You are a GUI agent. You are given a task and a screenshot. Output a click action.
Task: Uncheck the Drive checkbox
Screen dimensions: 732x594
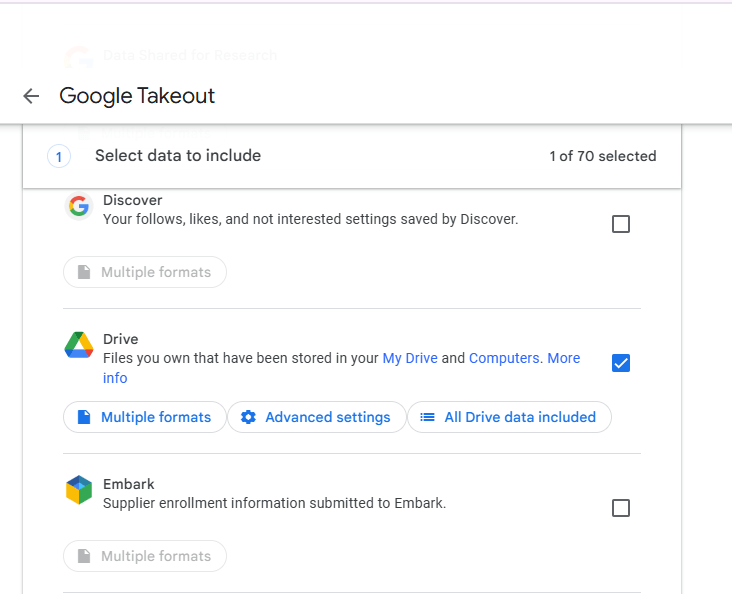[x=620, y=363]
